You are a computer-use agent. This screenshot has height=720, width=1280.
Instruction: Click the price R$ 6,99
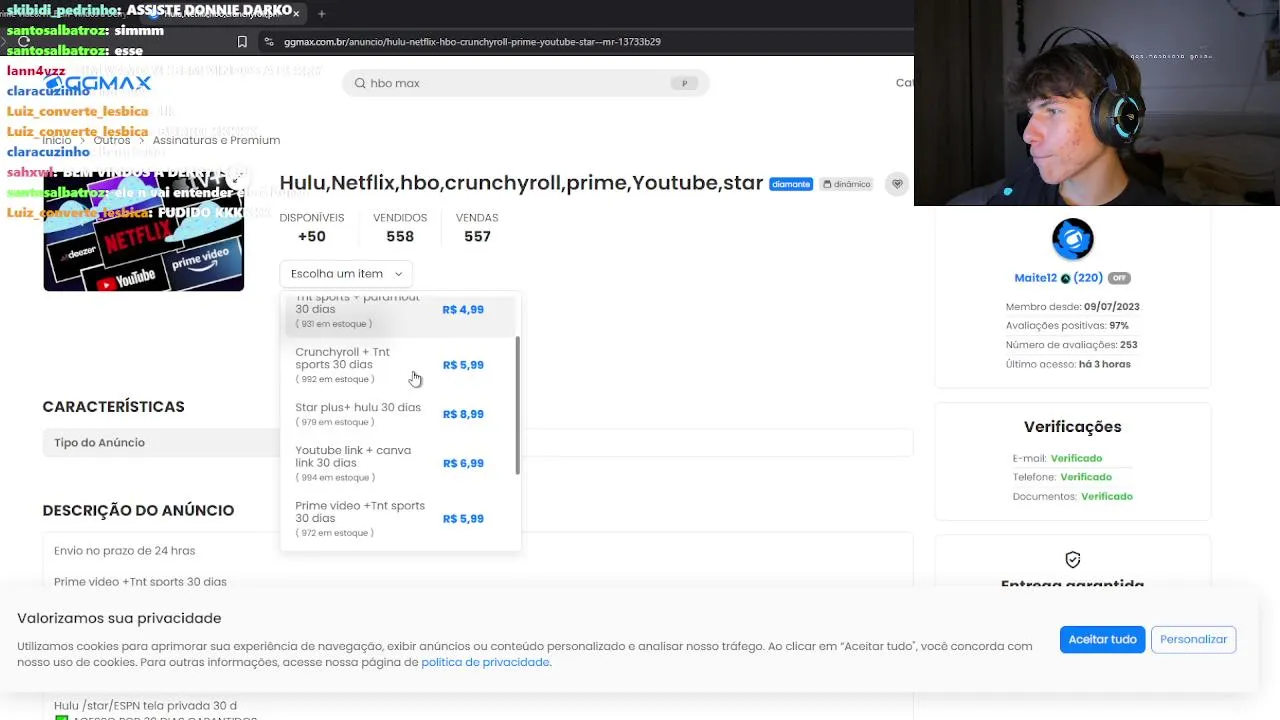[463, 463]
